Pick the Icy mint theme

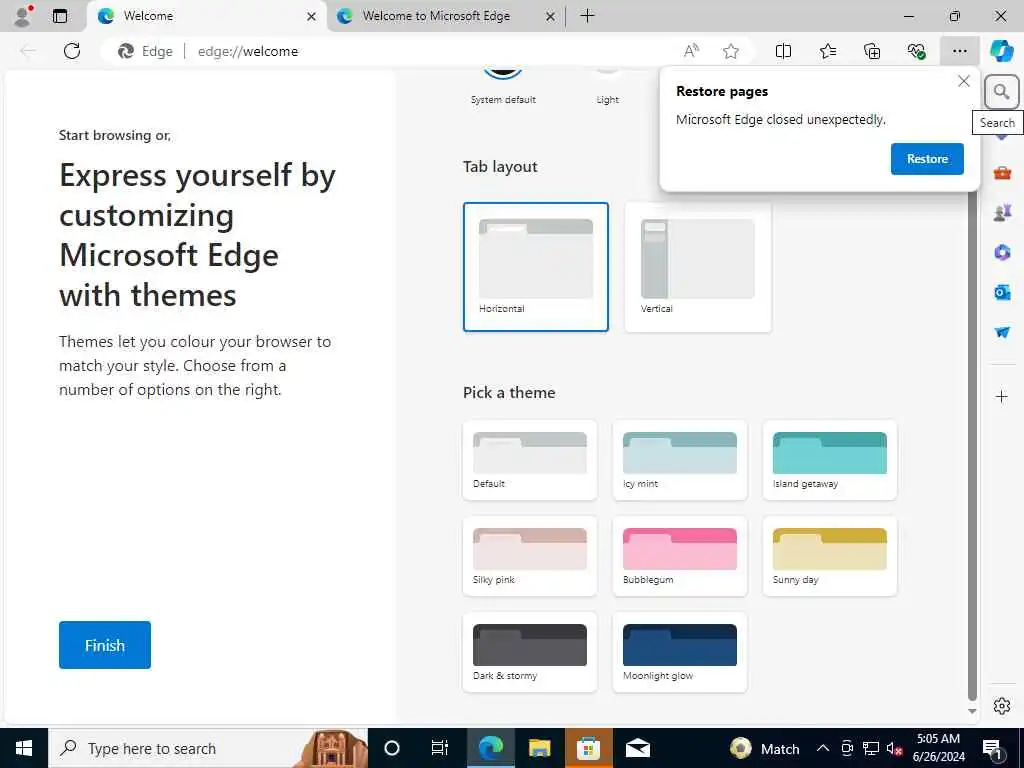pos(680,460)
